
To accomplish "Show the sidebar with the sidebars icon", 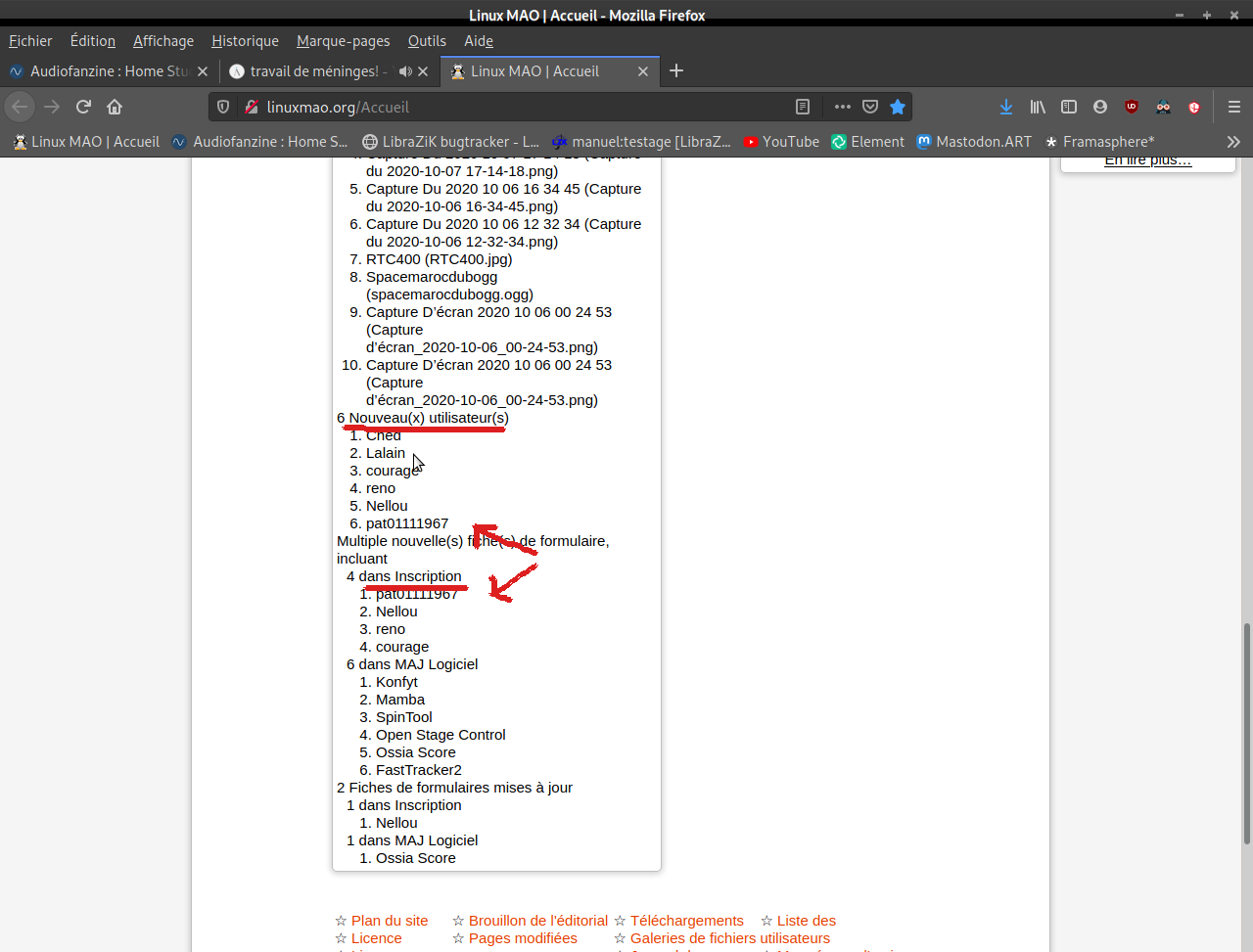I will pos(1069,107).
